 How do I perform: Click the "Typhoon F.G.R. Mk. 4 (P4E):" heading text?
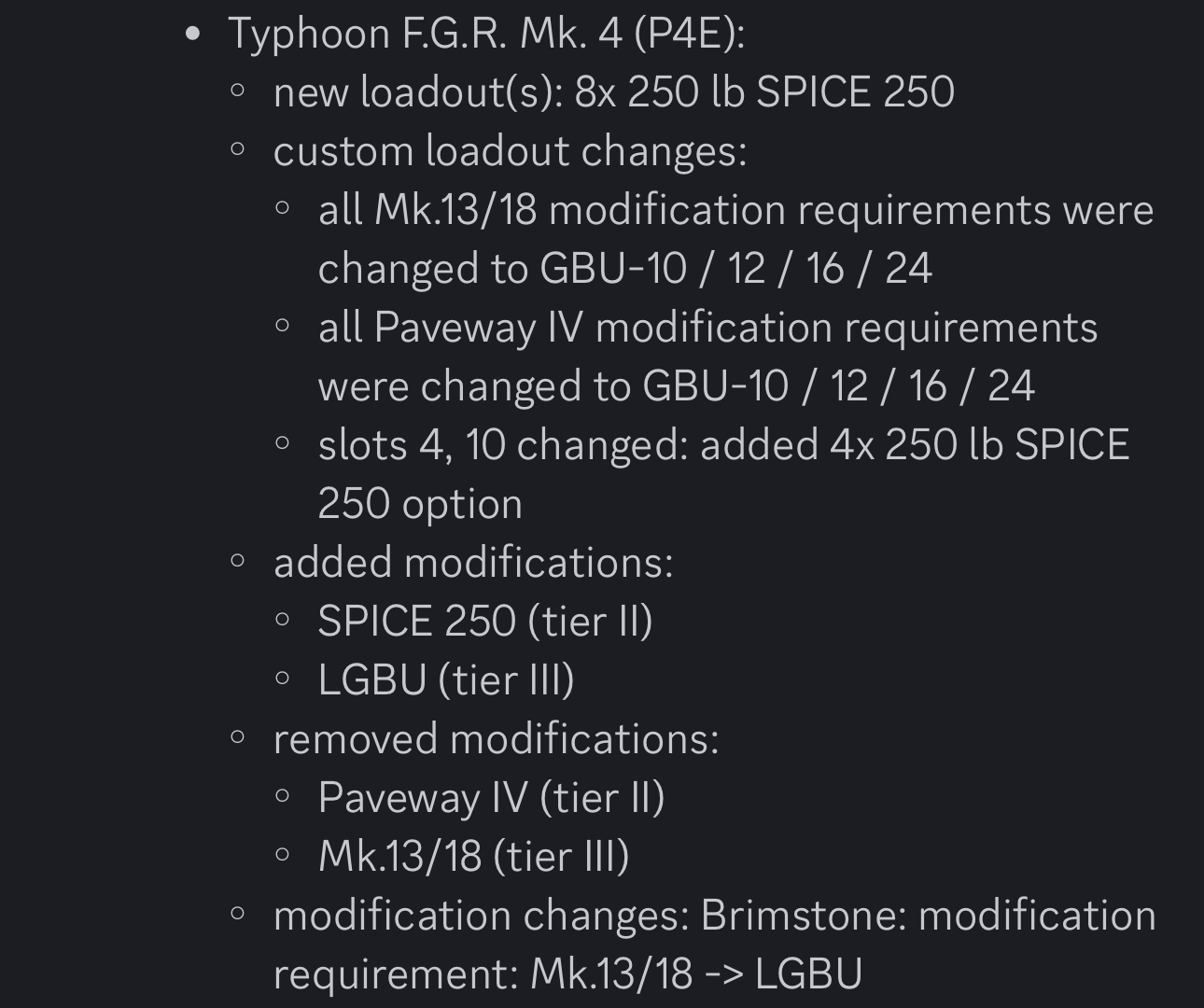click(x=486, y=34)
